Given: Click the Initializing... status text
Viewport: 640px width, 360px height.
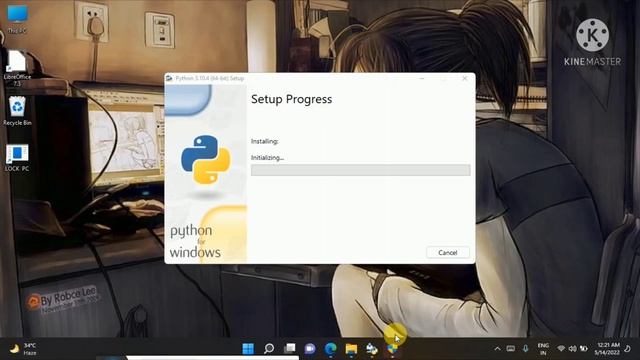Looking at the screenshot, I should (267, 158).
